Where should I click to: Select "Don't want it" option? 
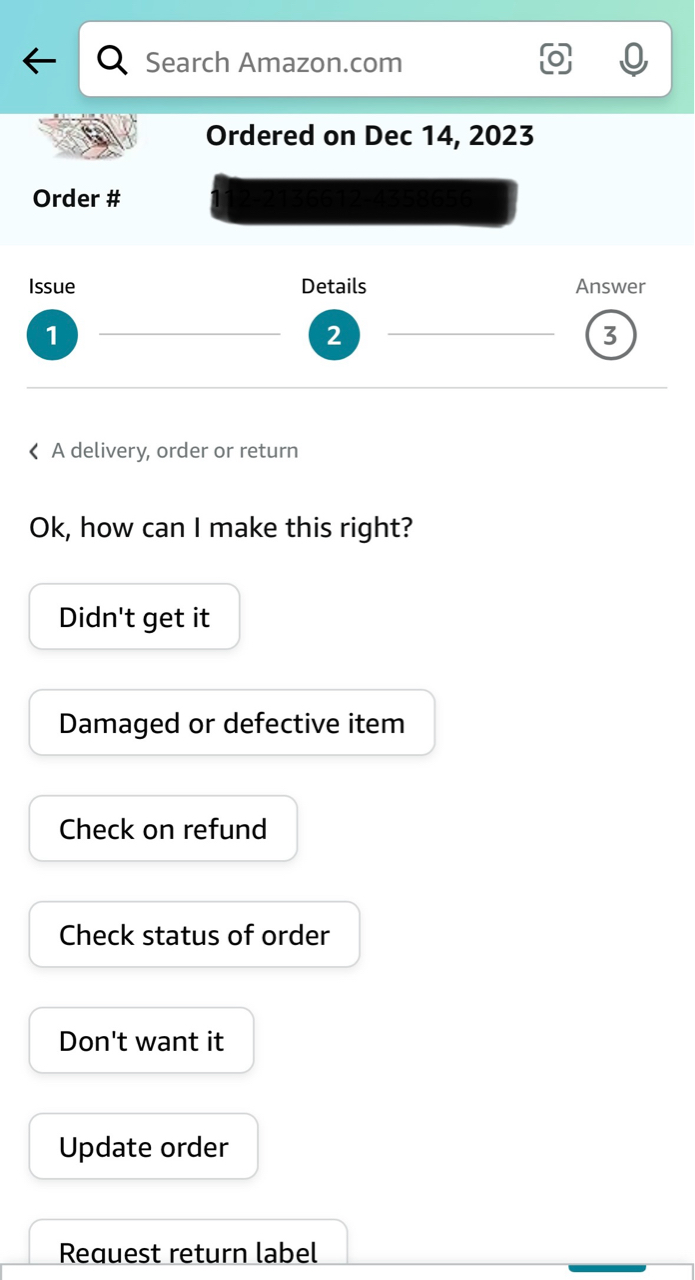[141, 1041]
